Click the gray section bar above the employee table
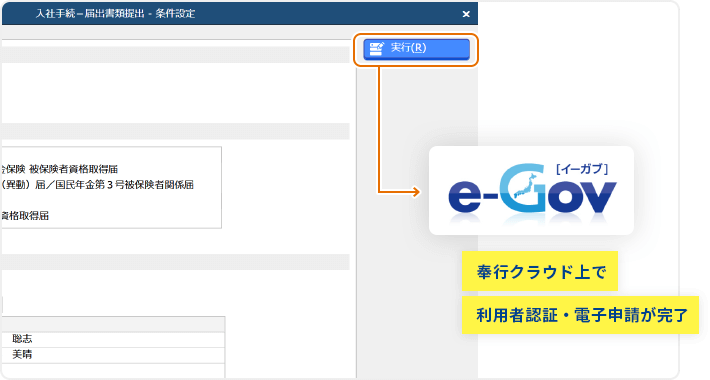 click(176, 262)
